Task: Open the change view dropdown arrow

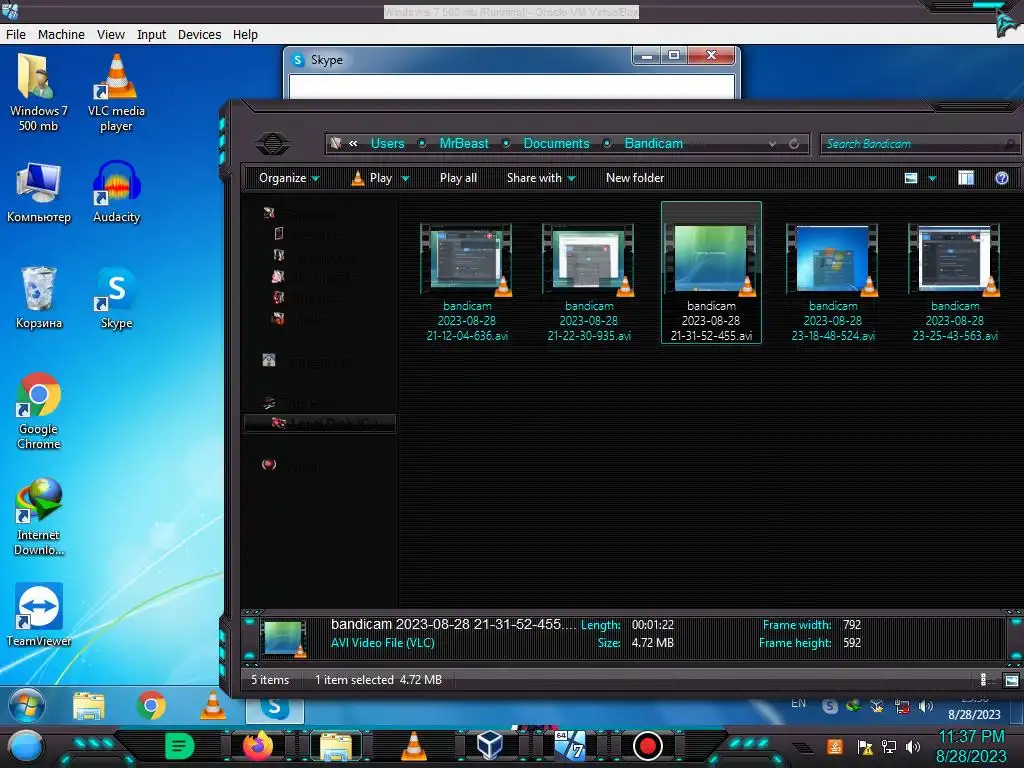Action: point(932,178)
